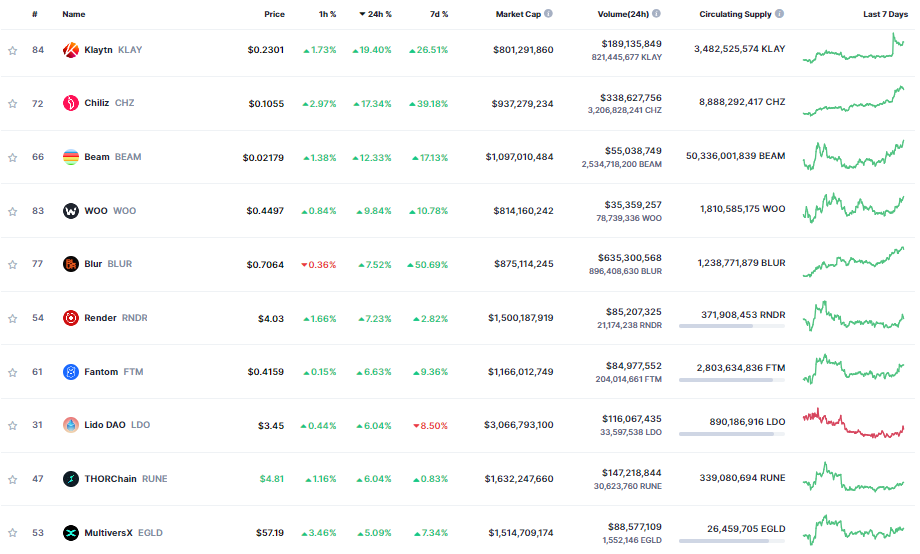Open the Render RNDR coin page
Viewport: 920px width, 554px height.
pyautogui.click(x=116, y=318)
